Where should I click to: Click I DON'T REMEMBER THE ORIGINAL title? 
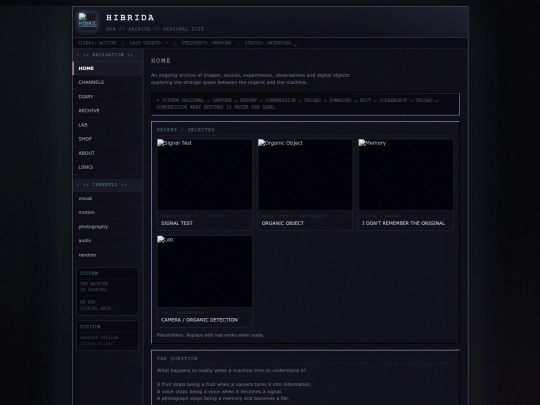point(404,223)
